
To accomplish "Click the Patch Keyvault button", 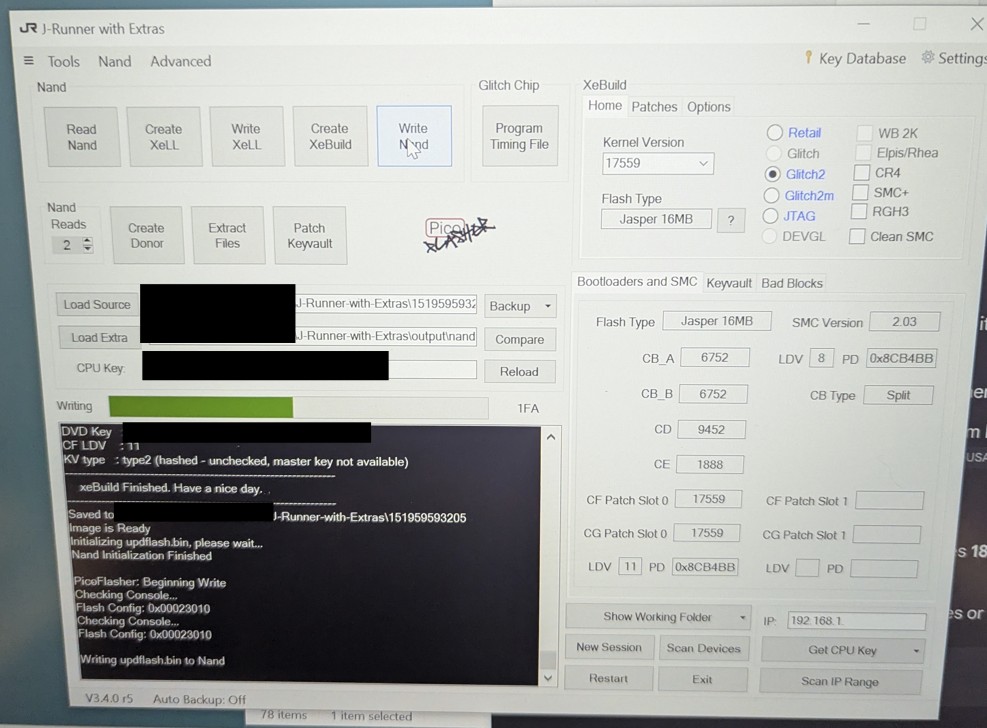I will [310, 235].
